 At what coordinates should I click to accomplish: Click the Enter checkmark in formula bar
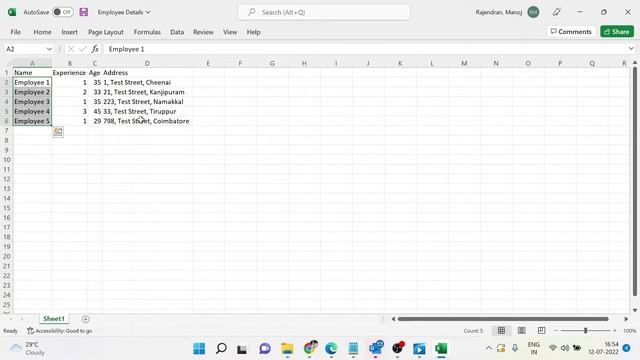(82, 49)
